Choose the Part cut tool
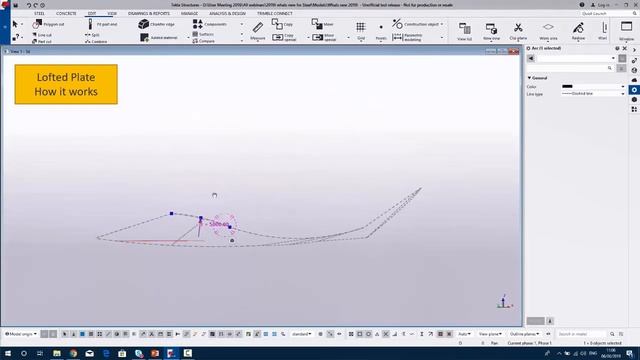The width and height of the screenshot is (640, 360). 42,41
